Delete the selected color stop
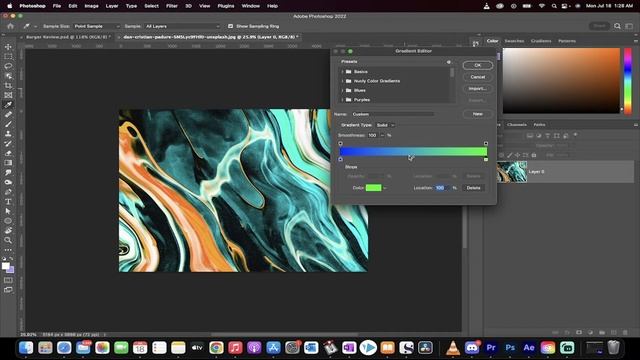 point(473,188)
